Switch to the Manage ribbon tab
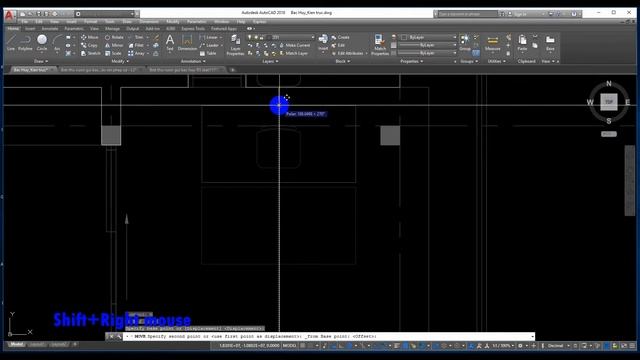 112,29
